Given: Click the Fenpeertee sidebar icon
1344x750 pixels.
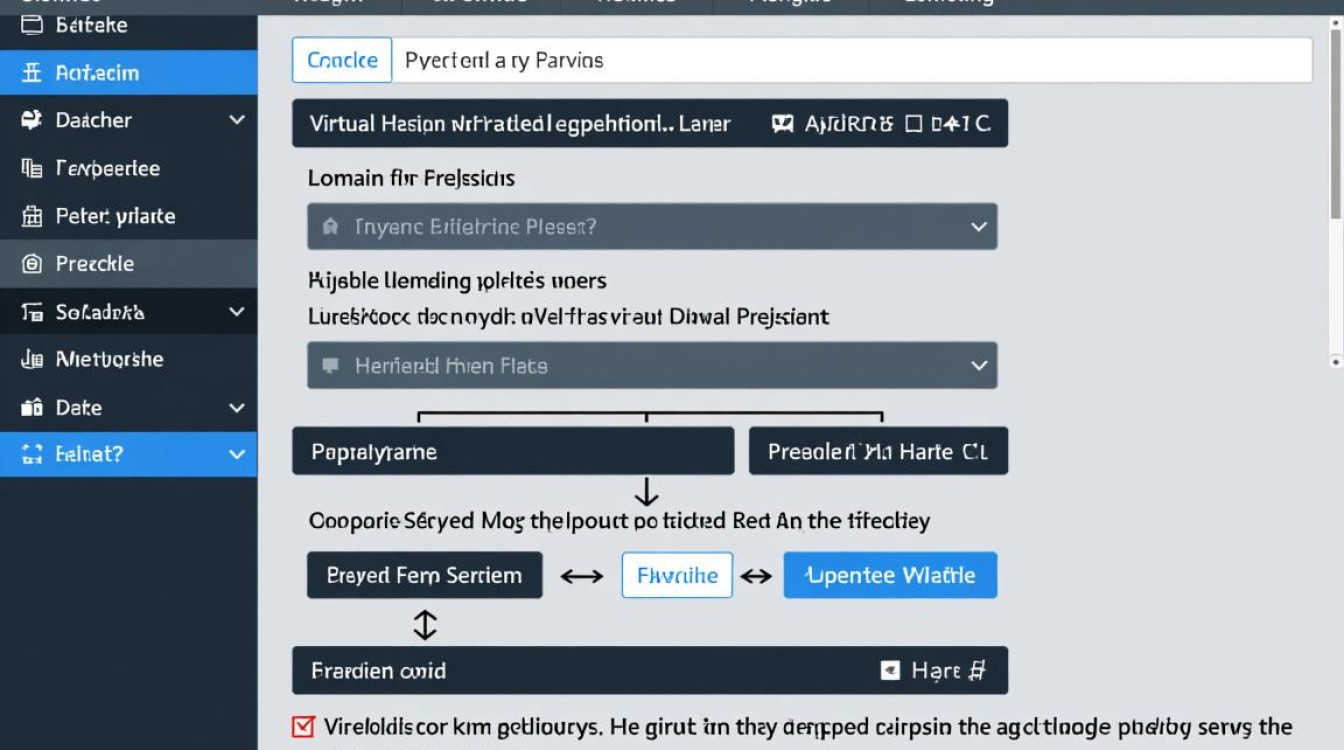Looking at the screenshot, I should coord(31,168).
